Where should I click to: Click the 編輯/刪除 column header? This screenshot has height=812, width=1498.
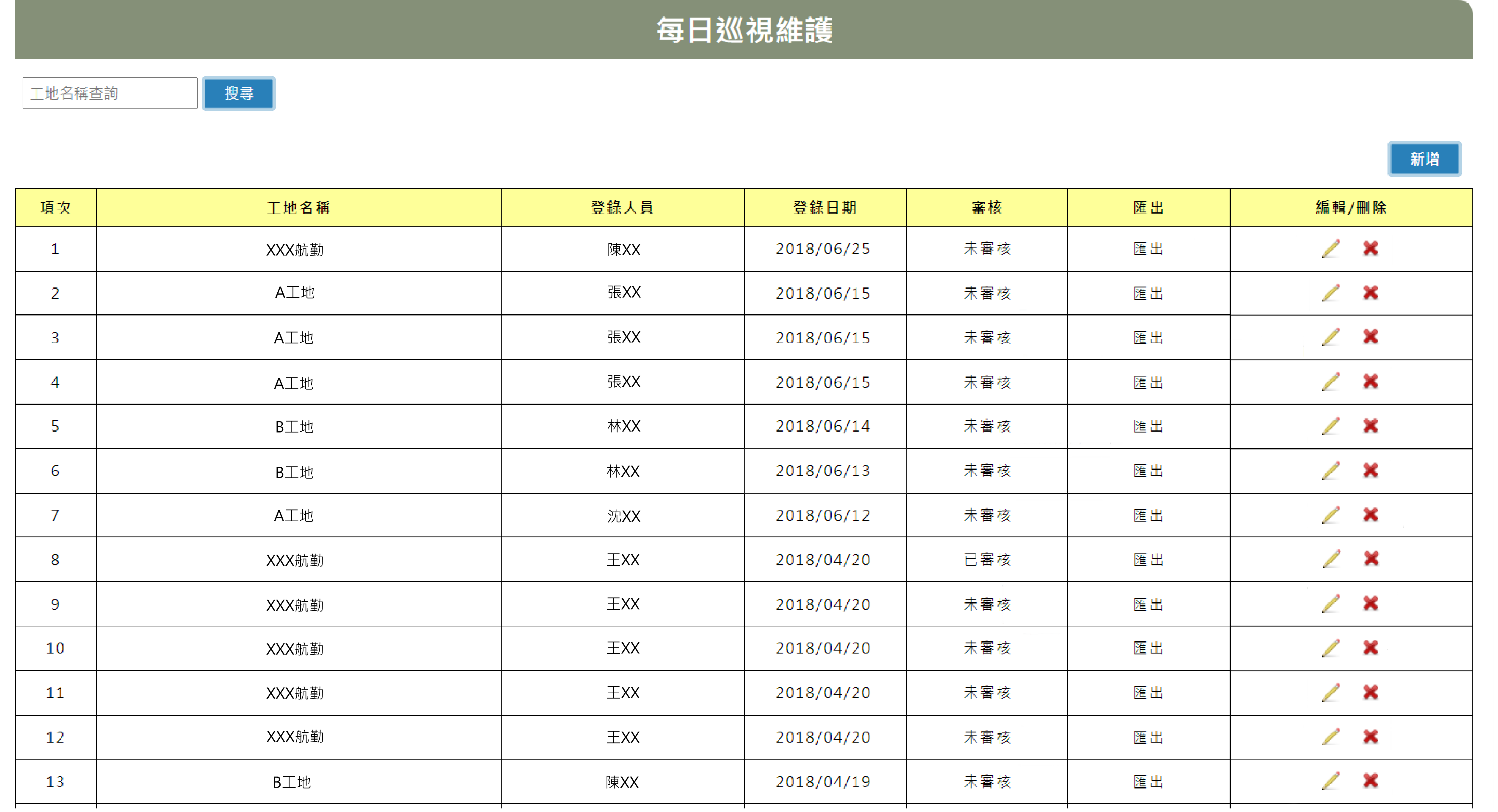[x=1351, y=208]
